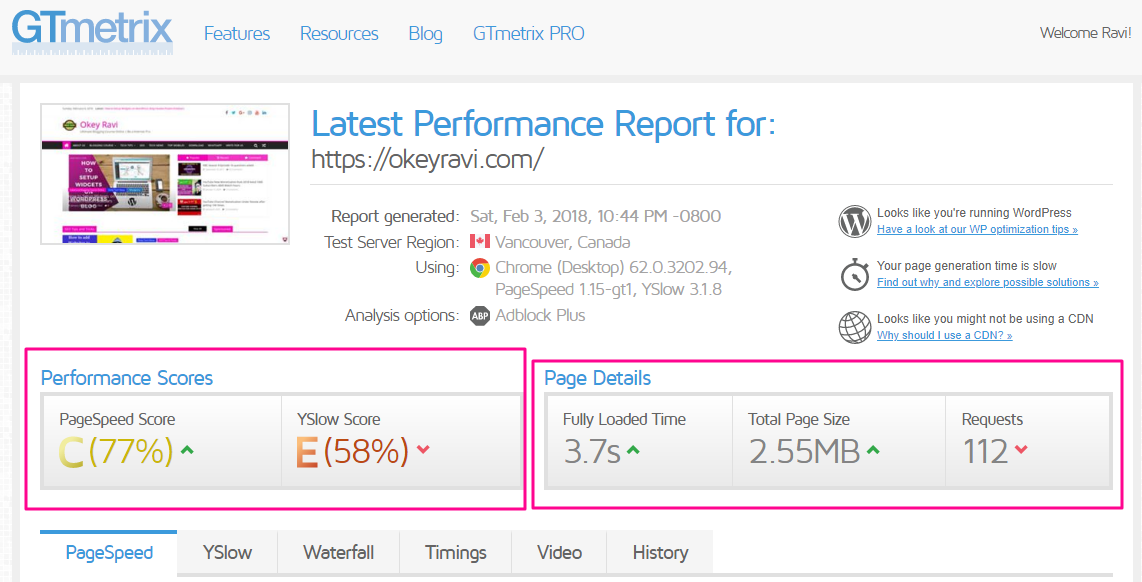This screenshot has height=582, width=1142.
Task: Click the PageSpeed 1.15-gt1, YSlow 3.1.8 text
Action: [608, 290]
